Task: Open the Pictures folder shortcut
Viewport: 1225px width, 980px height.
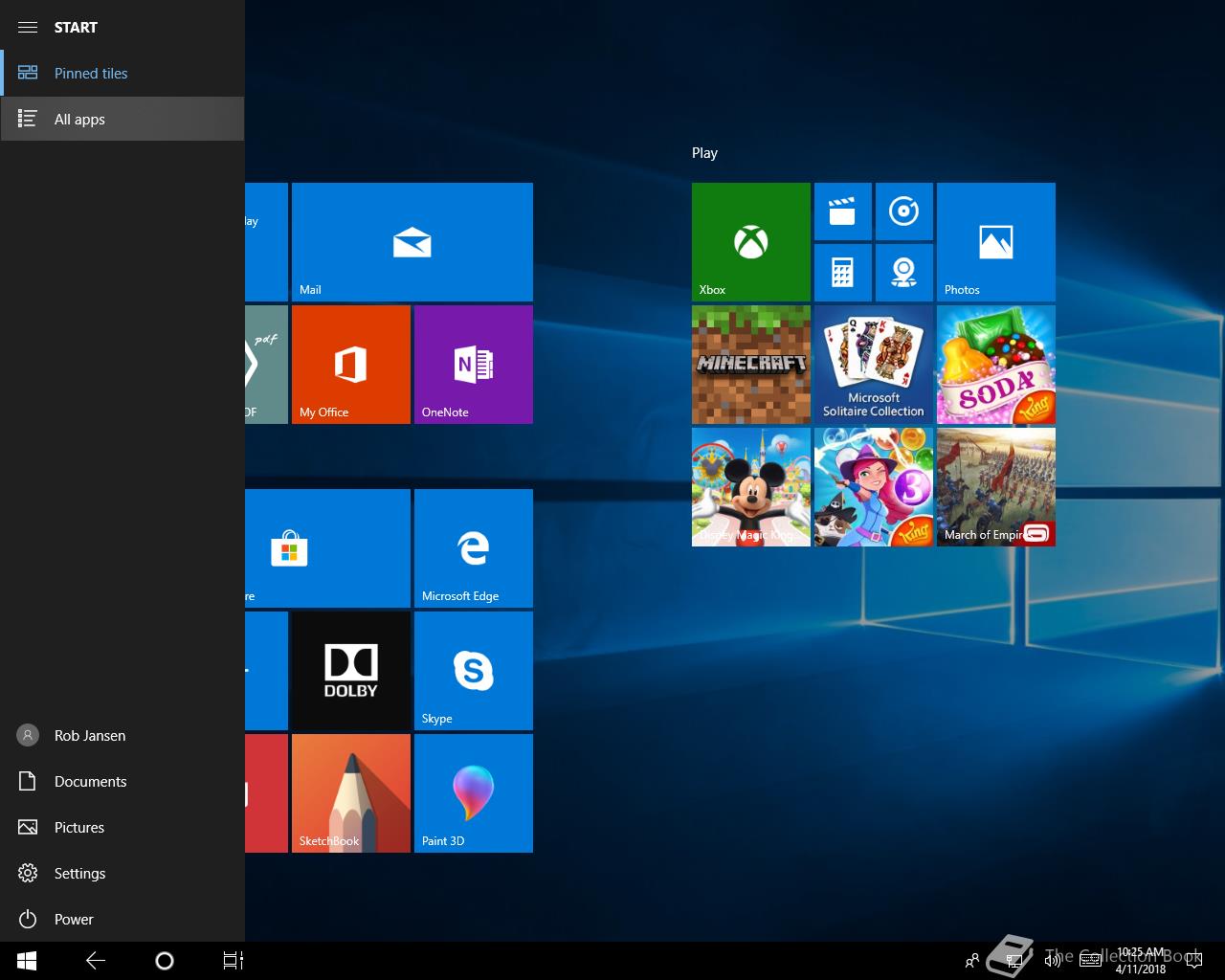Action: coord(122,827)
